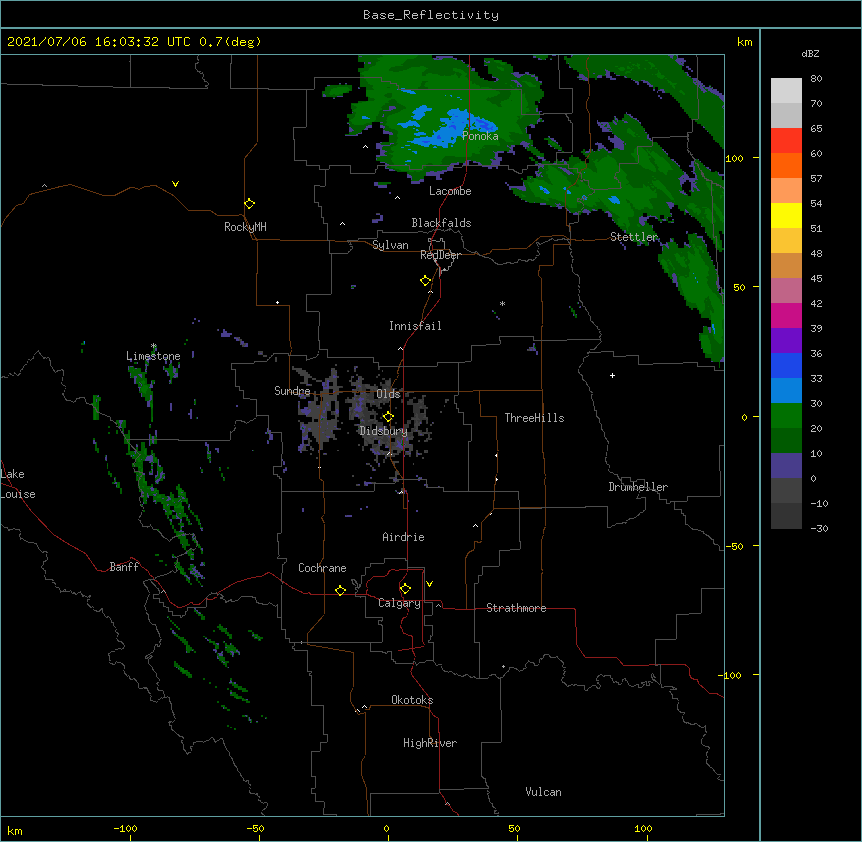Click the Lake Louise label
The height and width of the screenshot is (842, 862).
pos(18,484)
